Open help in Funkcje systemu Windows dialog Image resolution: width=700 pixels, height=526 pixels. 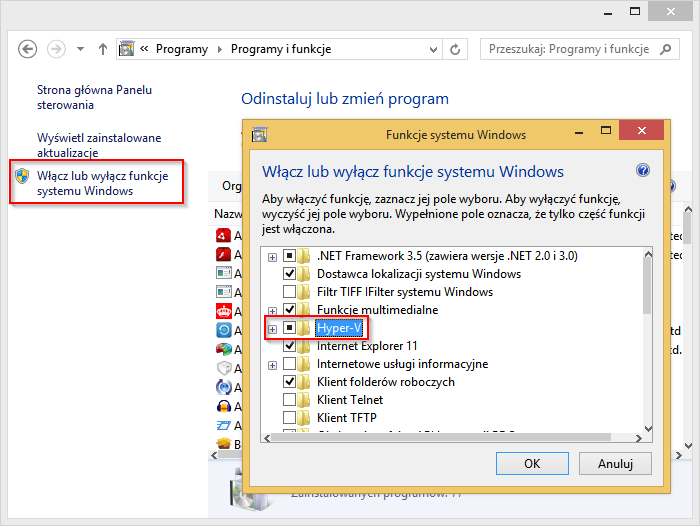tap(642, 170)
